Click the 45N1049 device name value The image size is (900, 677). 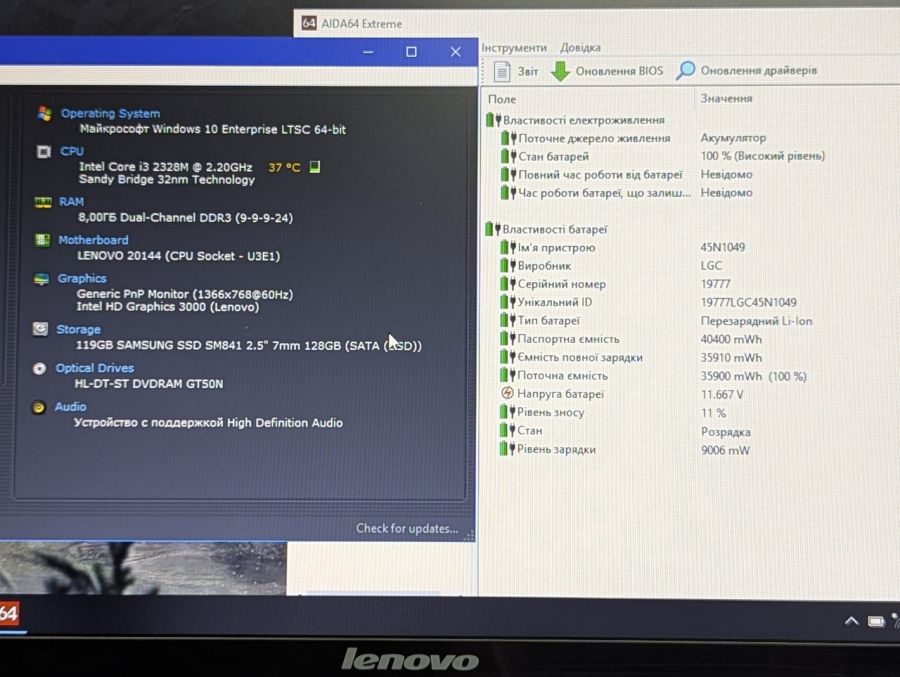pos(723,247)
